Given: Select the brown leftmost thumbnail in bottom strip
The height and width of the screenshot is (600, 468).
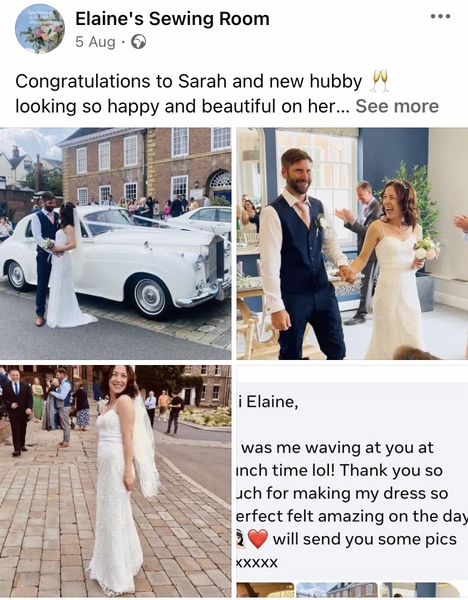Looking at the screenshot, I should pyautogui.click(x=265, y=590).
